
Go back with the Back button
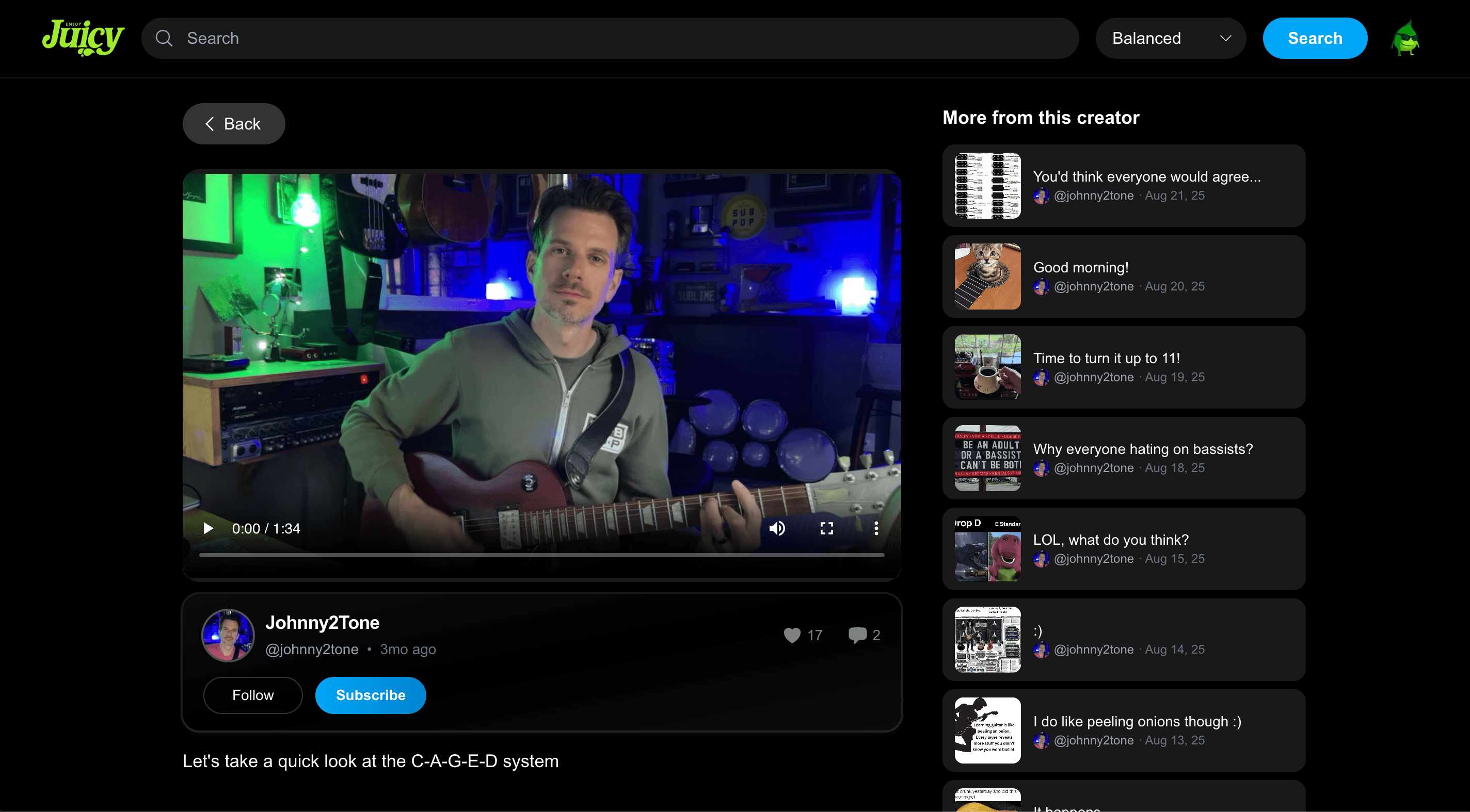click(x=234, y=124)
